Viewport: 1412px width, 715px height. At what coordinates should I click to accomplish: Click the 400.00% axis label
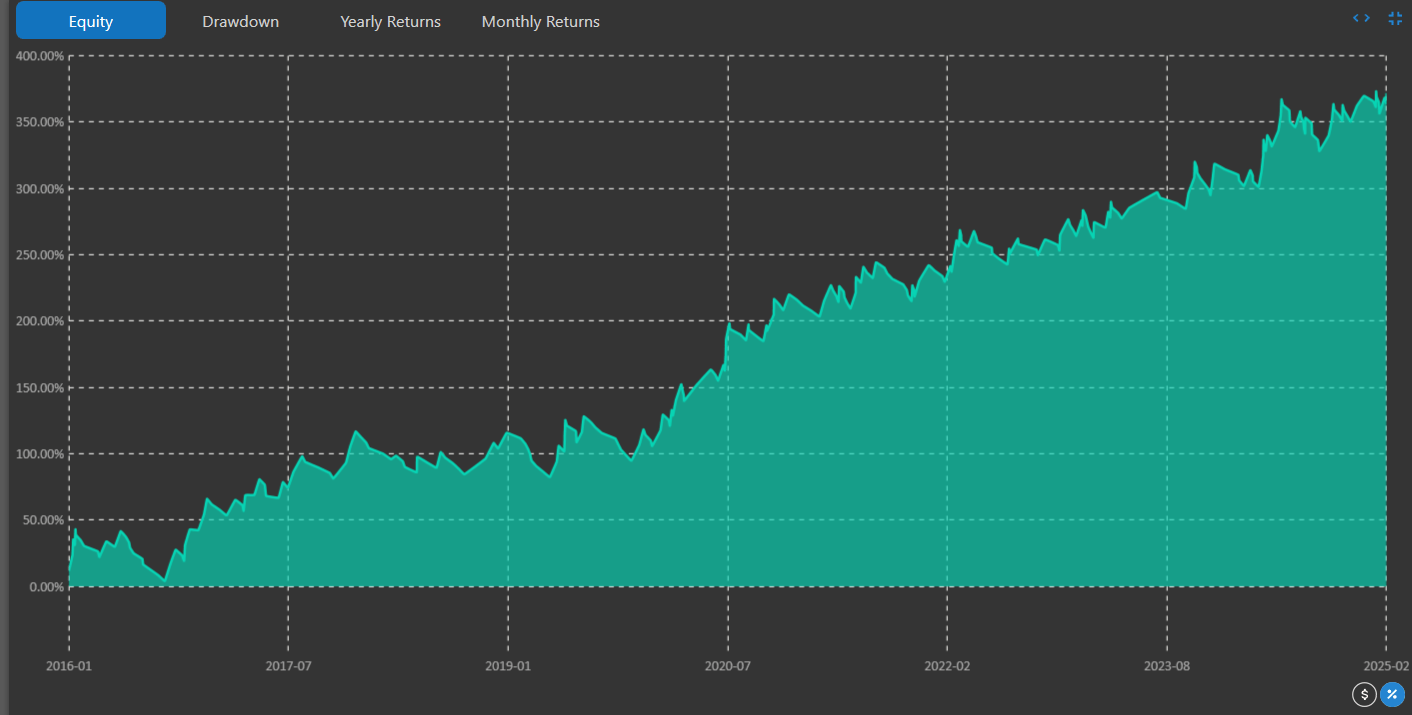pos(40,56)
